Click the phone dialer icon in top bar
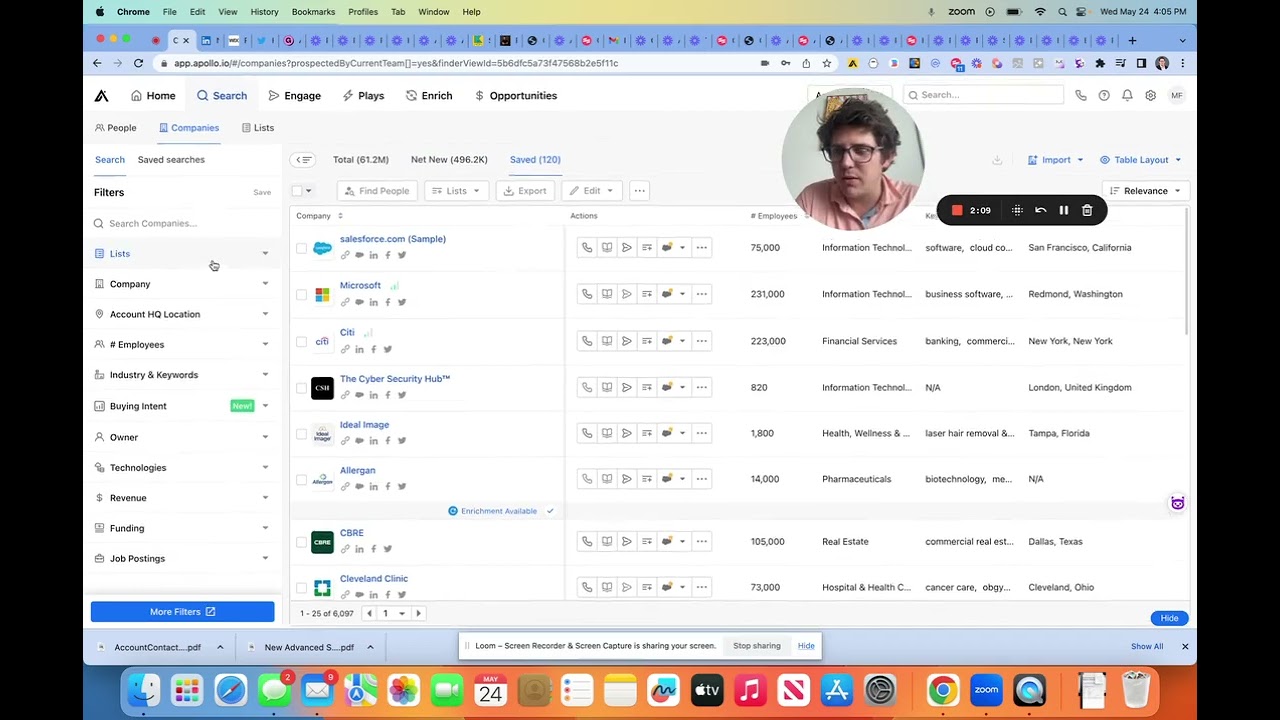Viewport: 1280px width, 720px height. (1081, 95)
